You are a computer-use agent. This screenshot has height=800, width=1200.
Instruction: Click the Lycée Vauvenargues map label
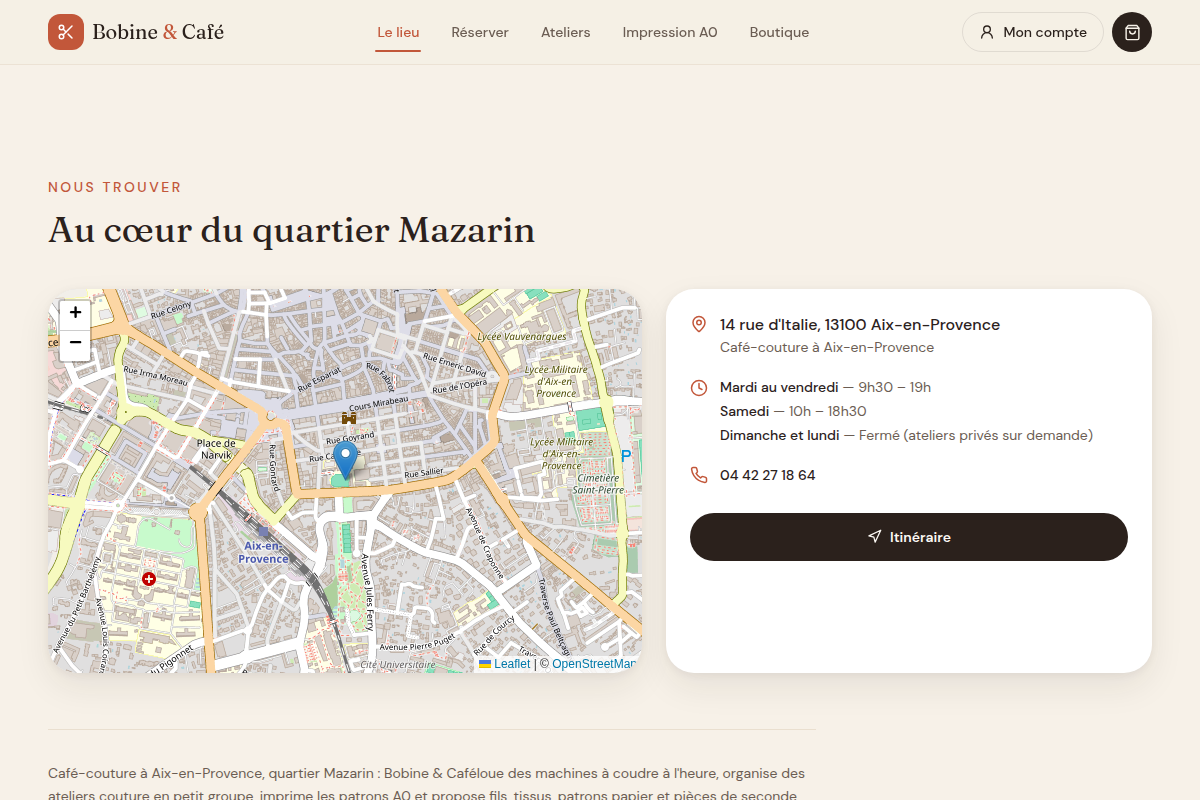(x=521, y=337)
